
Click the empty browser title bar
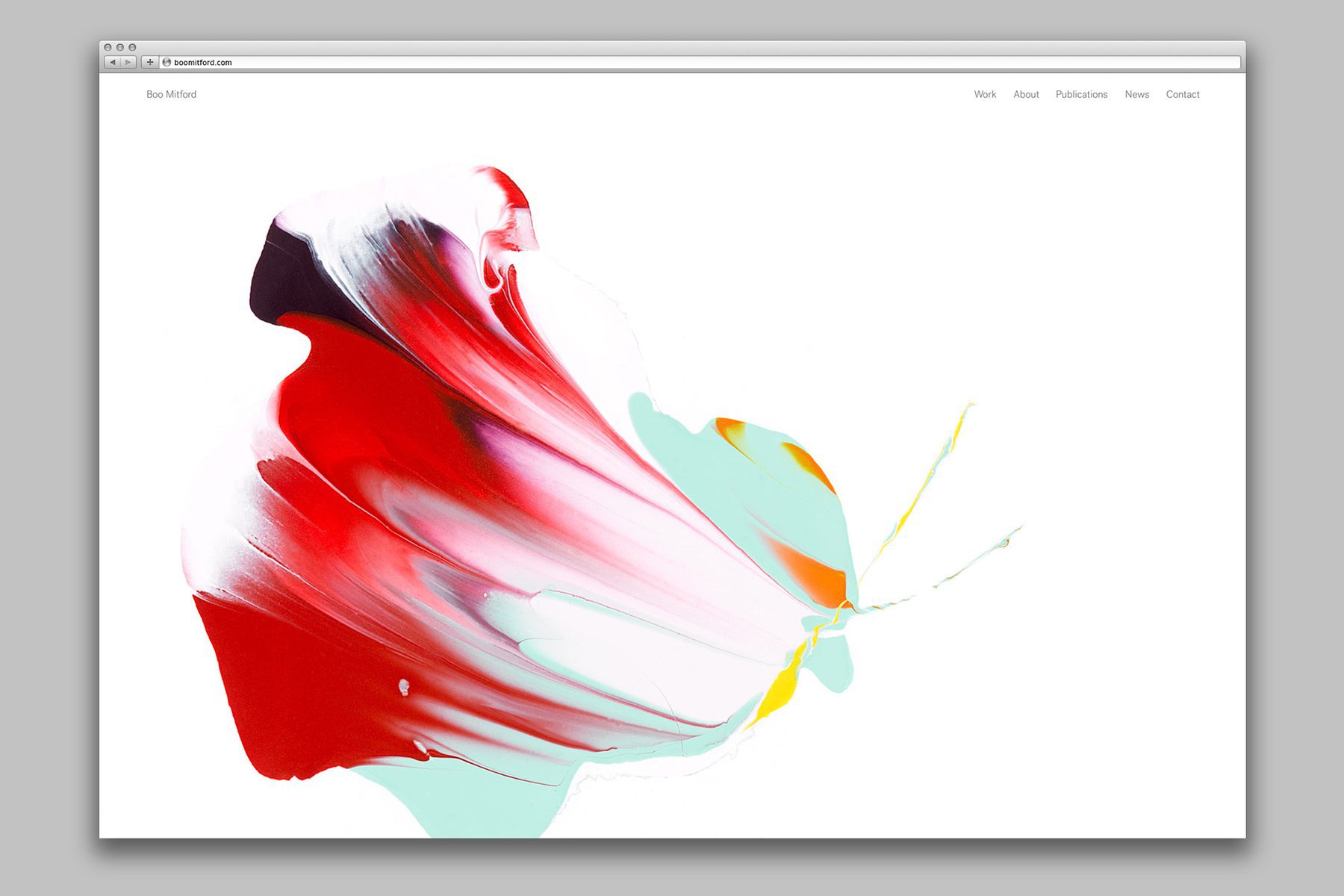click(672, 47)
